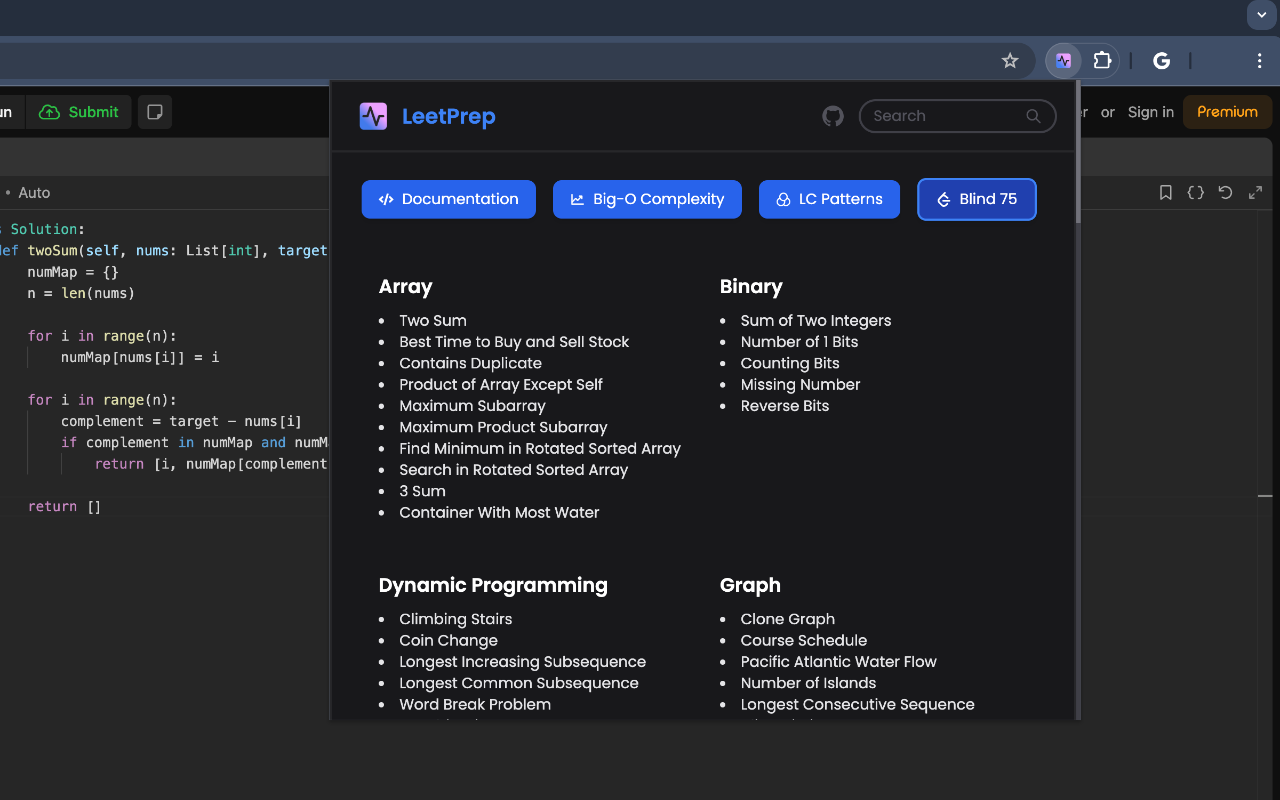This screenshot has height=800, width=1280.
Task: Select the Big-O Complexity tab
Action: click(x=647, y=199)
